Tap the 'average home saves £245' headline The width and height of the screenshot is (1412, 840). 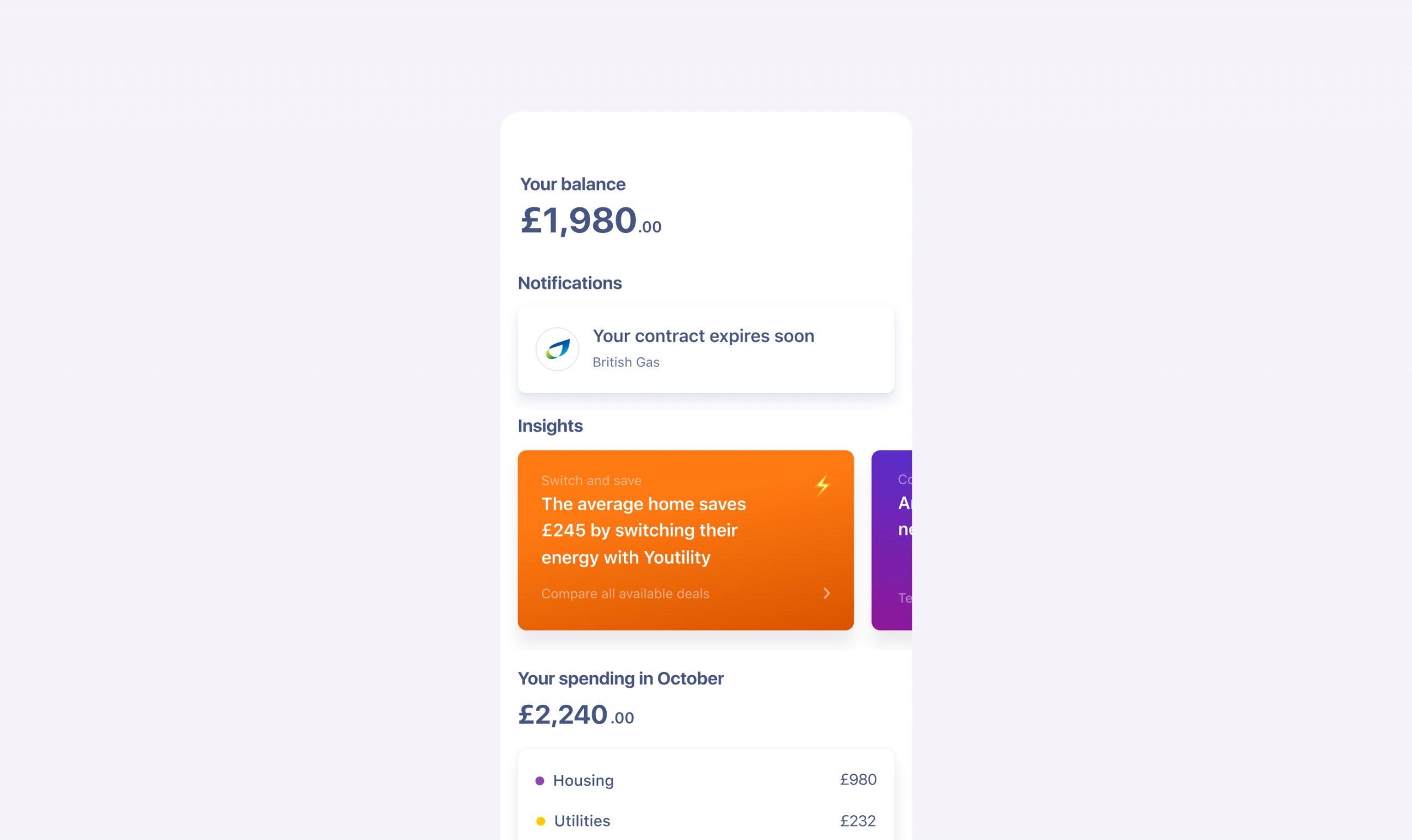644,531
